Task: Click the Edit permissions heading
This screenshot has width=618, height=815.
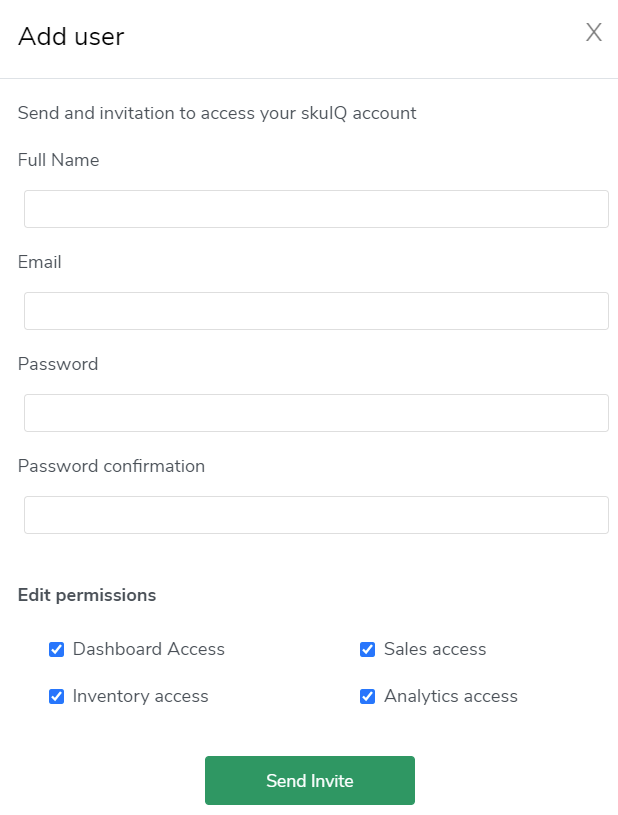Action: 87,595
